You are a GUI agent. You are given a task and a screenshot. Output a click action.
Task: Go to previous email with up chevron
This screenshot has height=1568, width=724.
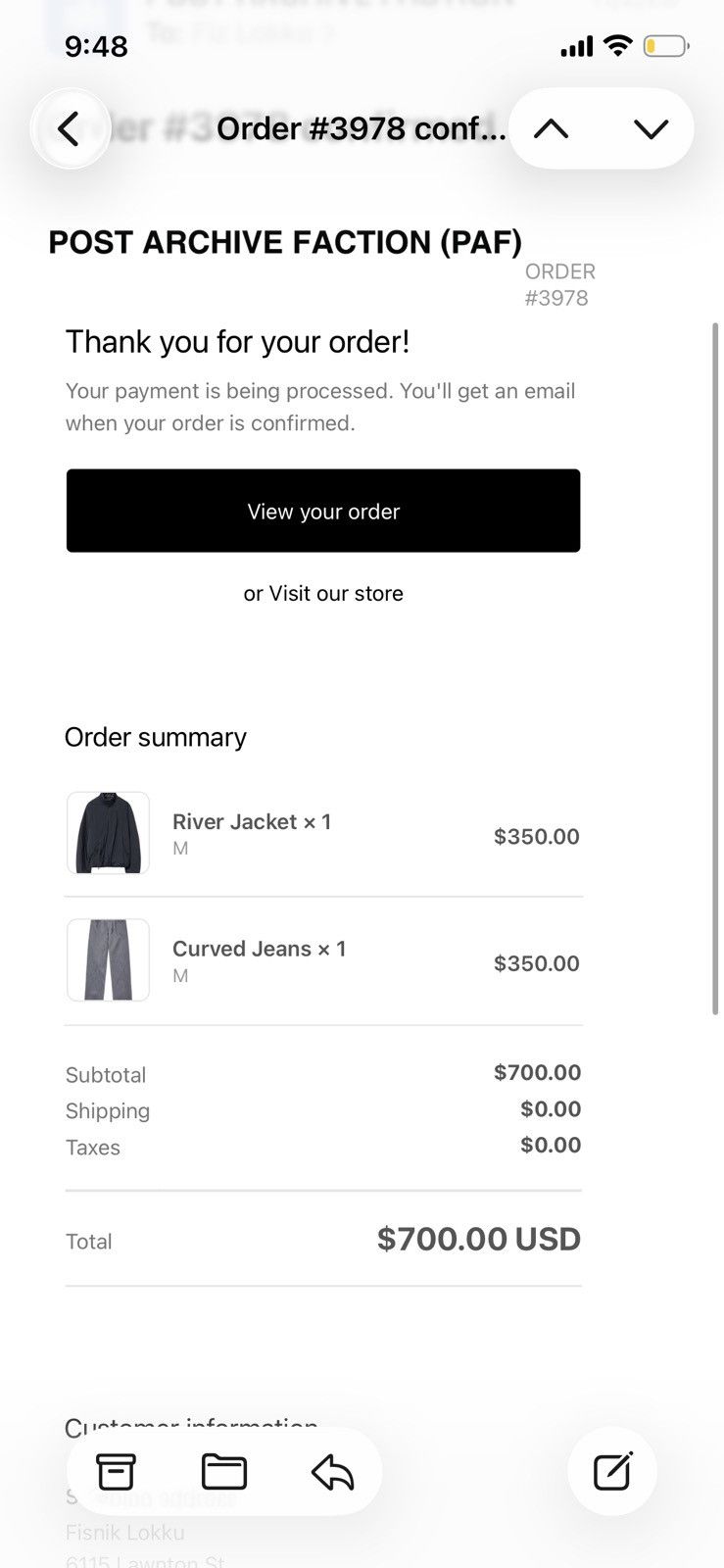(552, 128)
